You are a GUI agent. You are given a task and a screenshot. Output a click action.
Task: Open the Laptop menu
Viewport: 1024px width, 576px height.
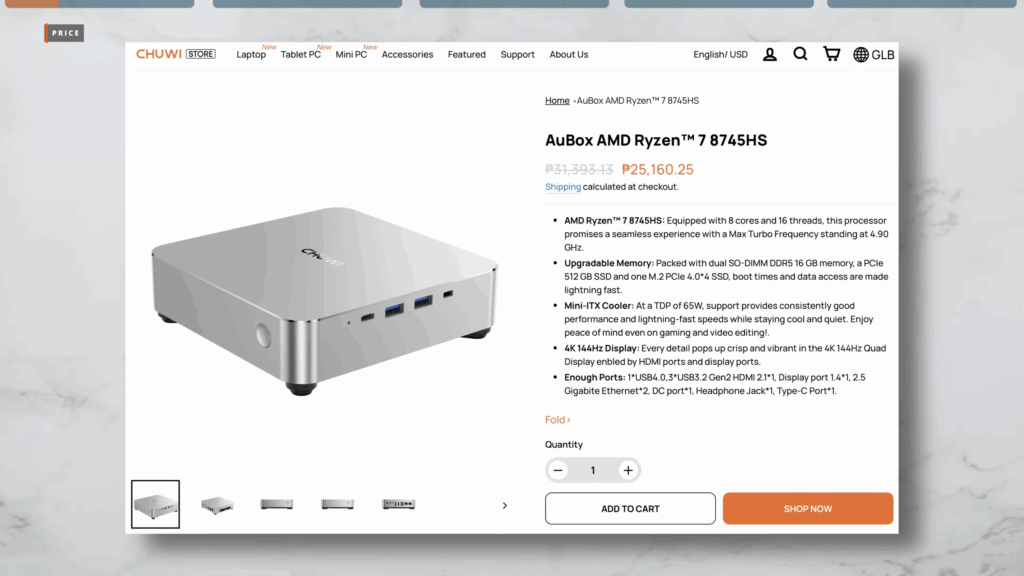(251, 55)
